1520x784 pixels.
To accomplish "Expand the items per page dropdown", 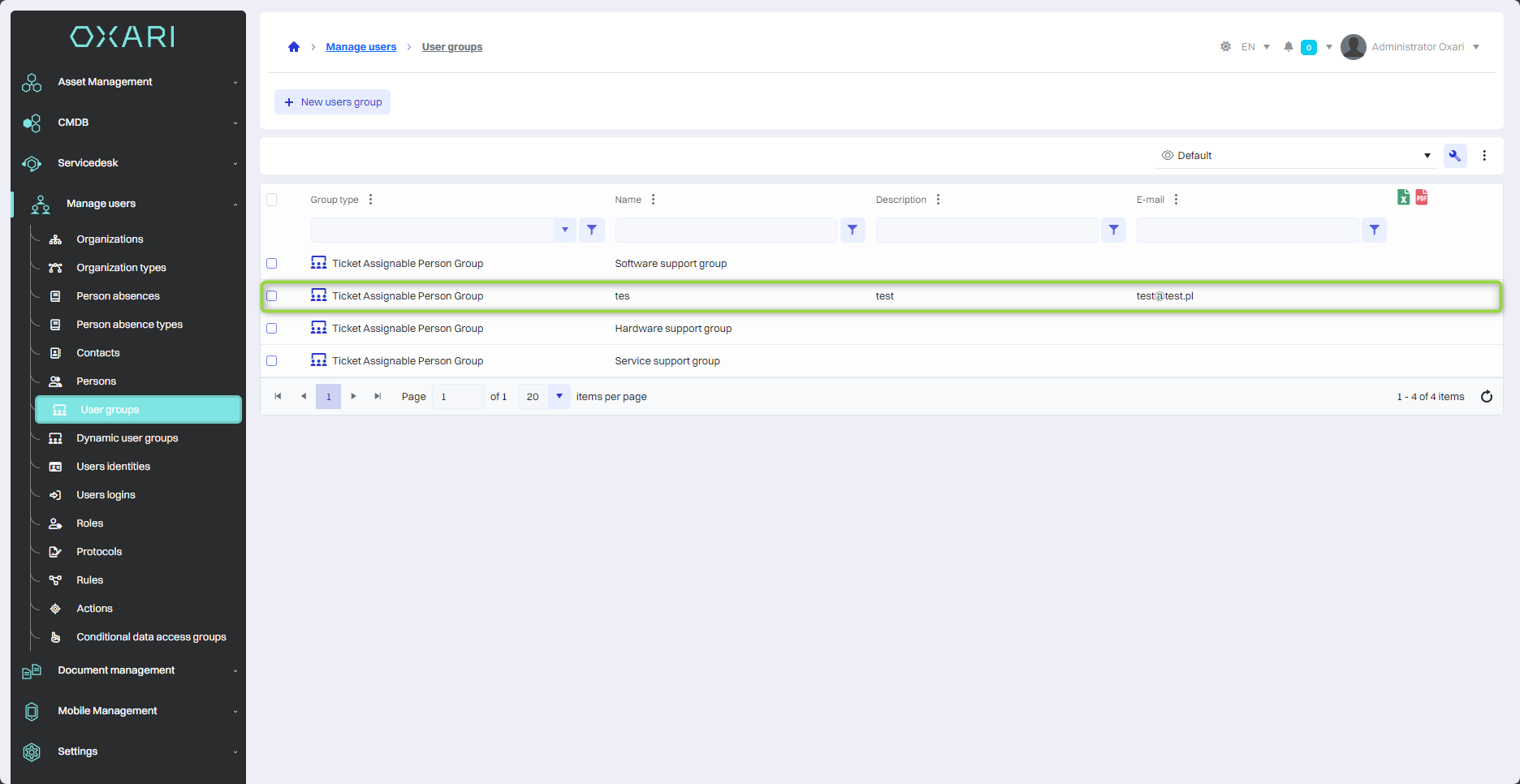I will (559, 397).
